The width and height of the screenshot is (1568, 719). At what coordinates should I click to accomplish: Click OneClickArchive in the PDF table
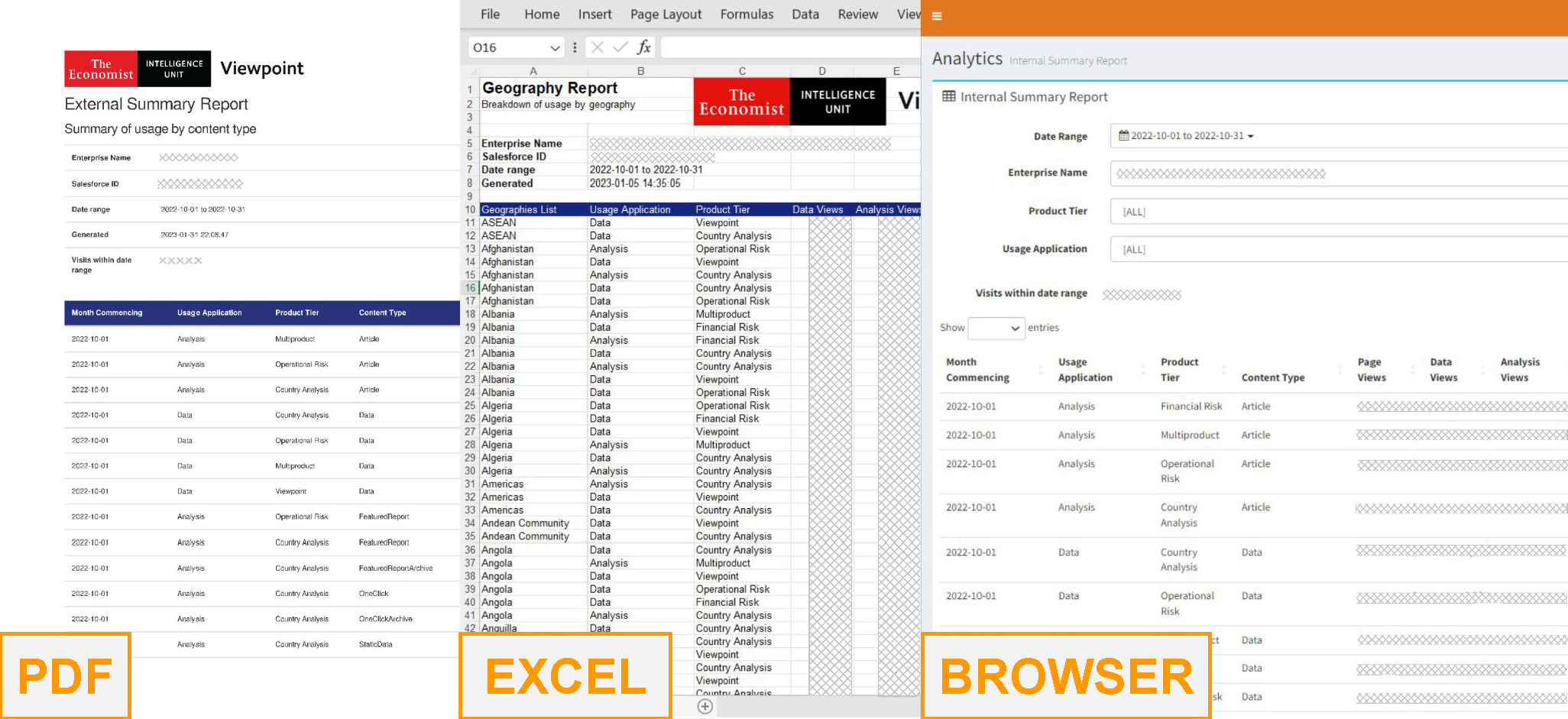click(386, 619)
